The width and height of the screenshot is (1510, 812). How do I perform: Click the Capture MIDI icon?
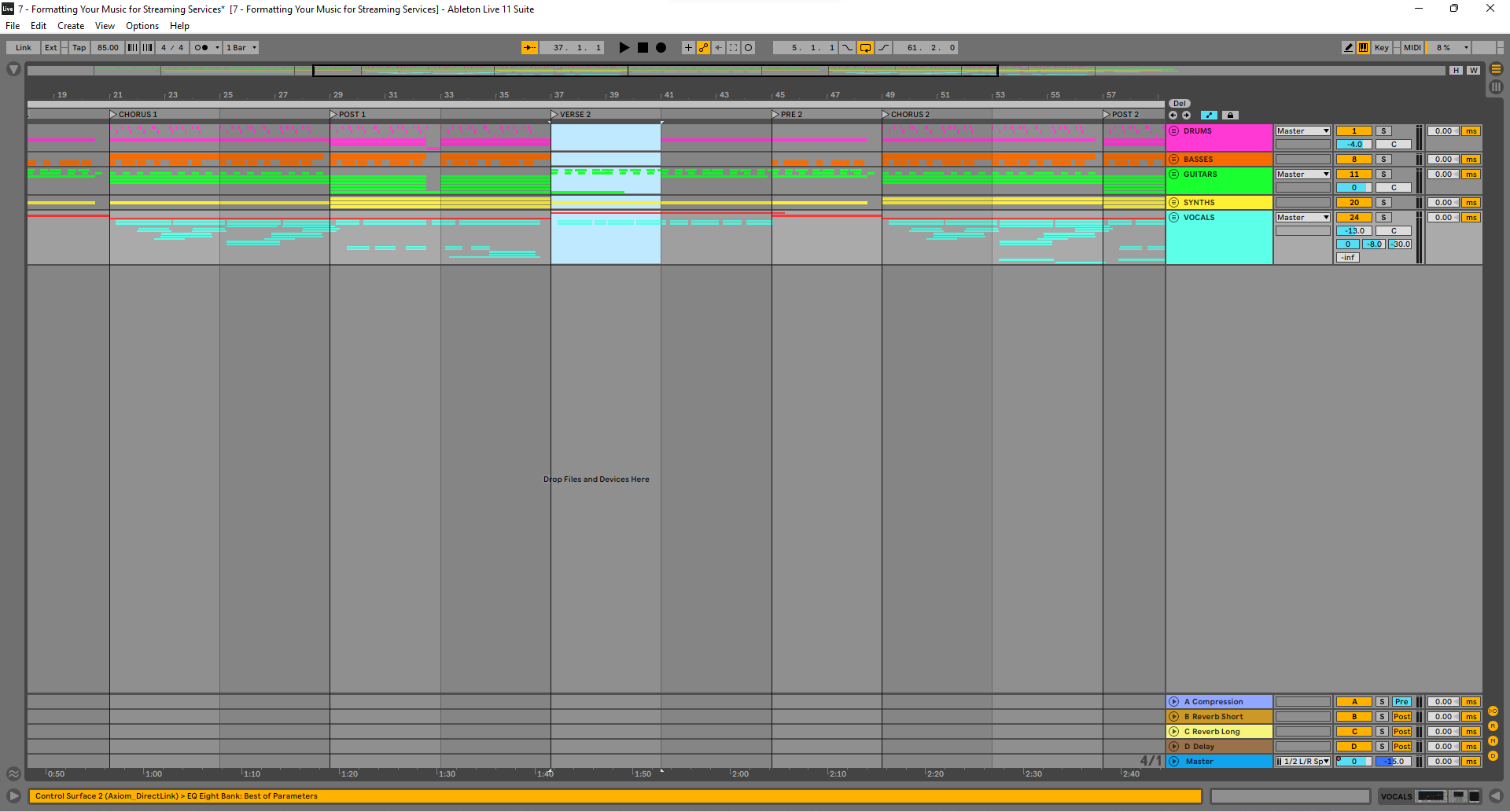point(734,48)
